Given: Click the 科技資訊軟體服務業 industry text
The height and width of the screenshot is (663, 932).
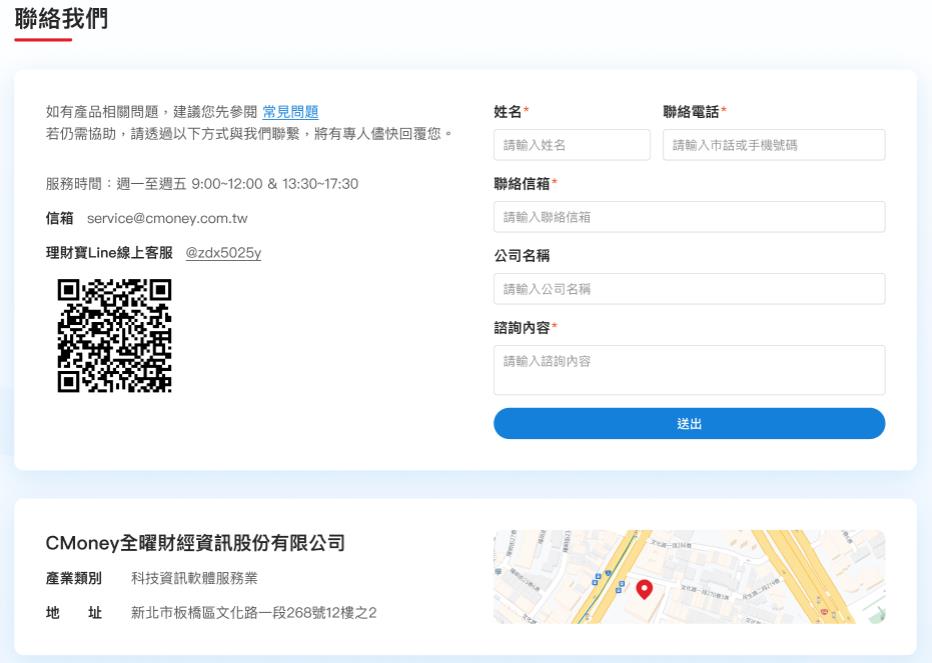Looking at the screenshot, I should tap(194, 578).
